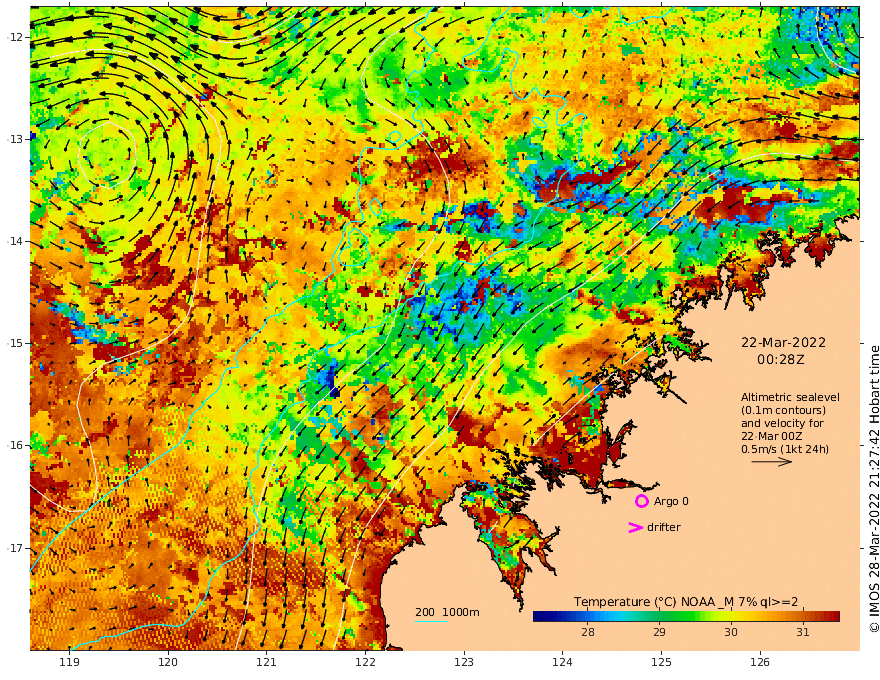Screen dimensions: 880x680
Task: Click latitude label -12 on left axis
Action: click(16, 37)
